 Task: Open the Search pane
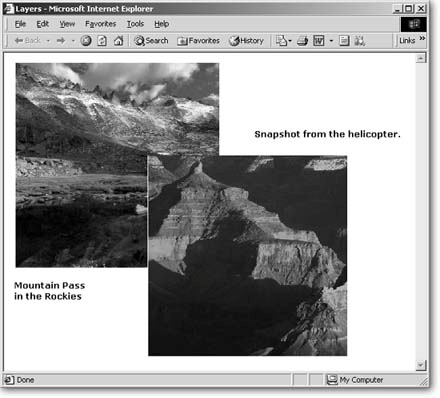[x=151, y=41]
